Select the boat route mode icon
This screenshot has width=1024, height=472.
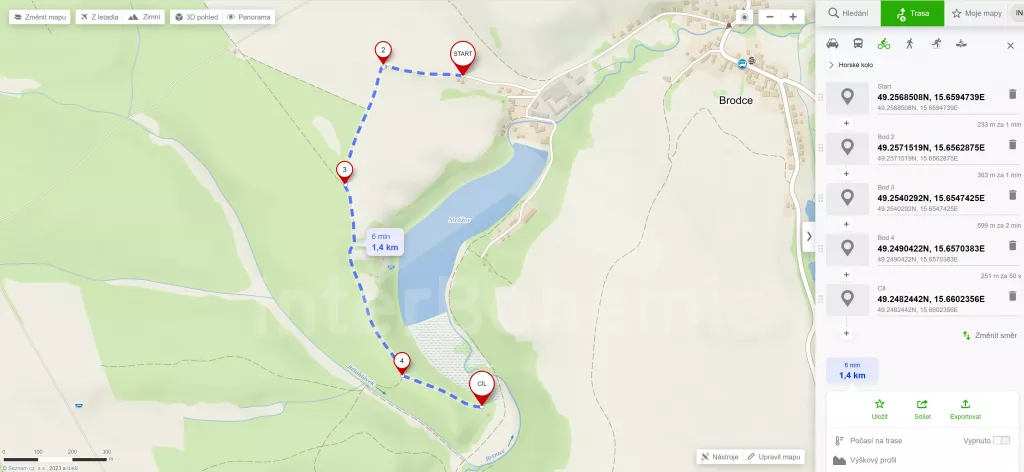[x=961, y=44]
